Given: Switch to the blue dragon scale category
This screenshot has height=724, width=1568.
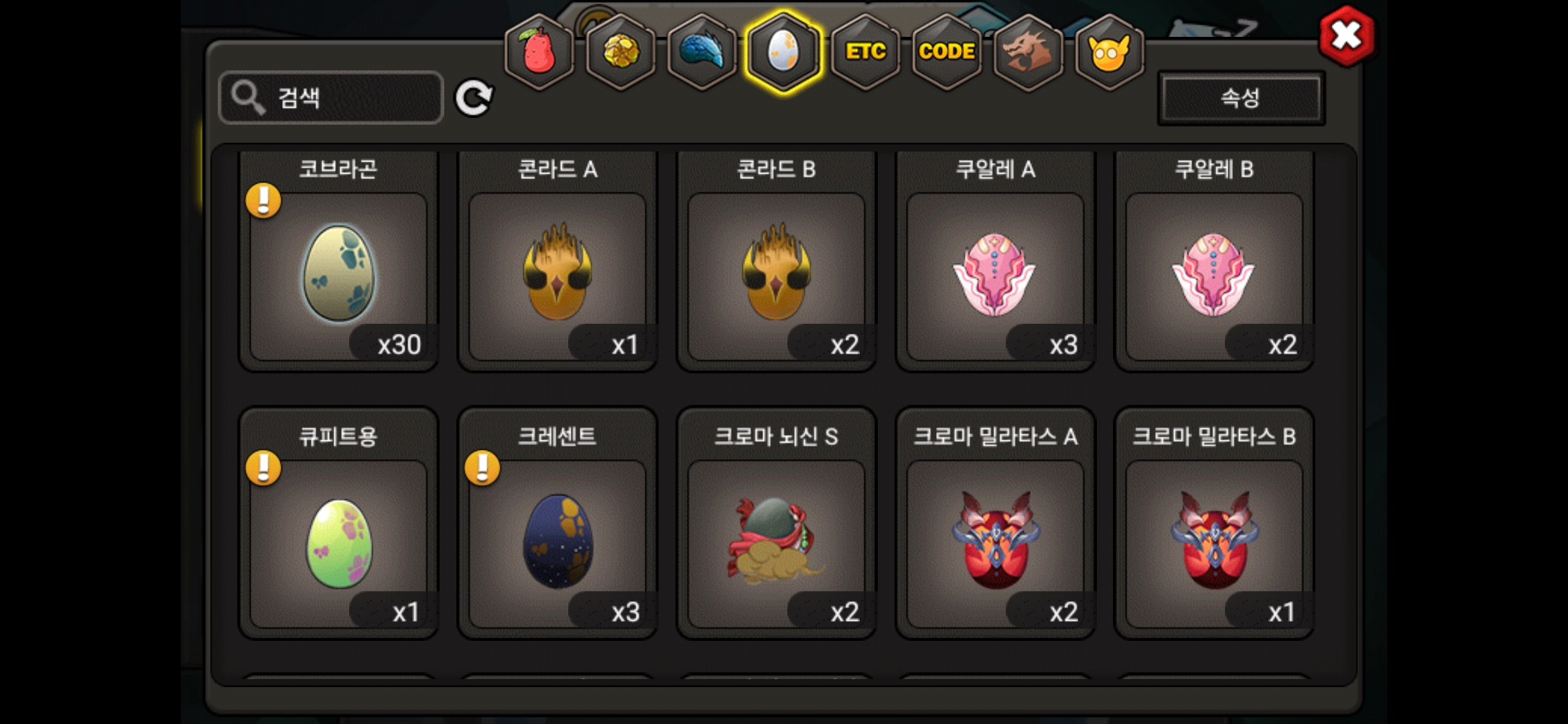Looking at the screenshot, I should pyautogui.click(x=702, y=52).
